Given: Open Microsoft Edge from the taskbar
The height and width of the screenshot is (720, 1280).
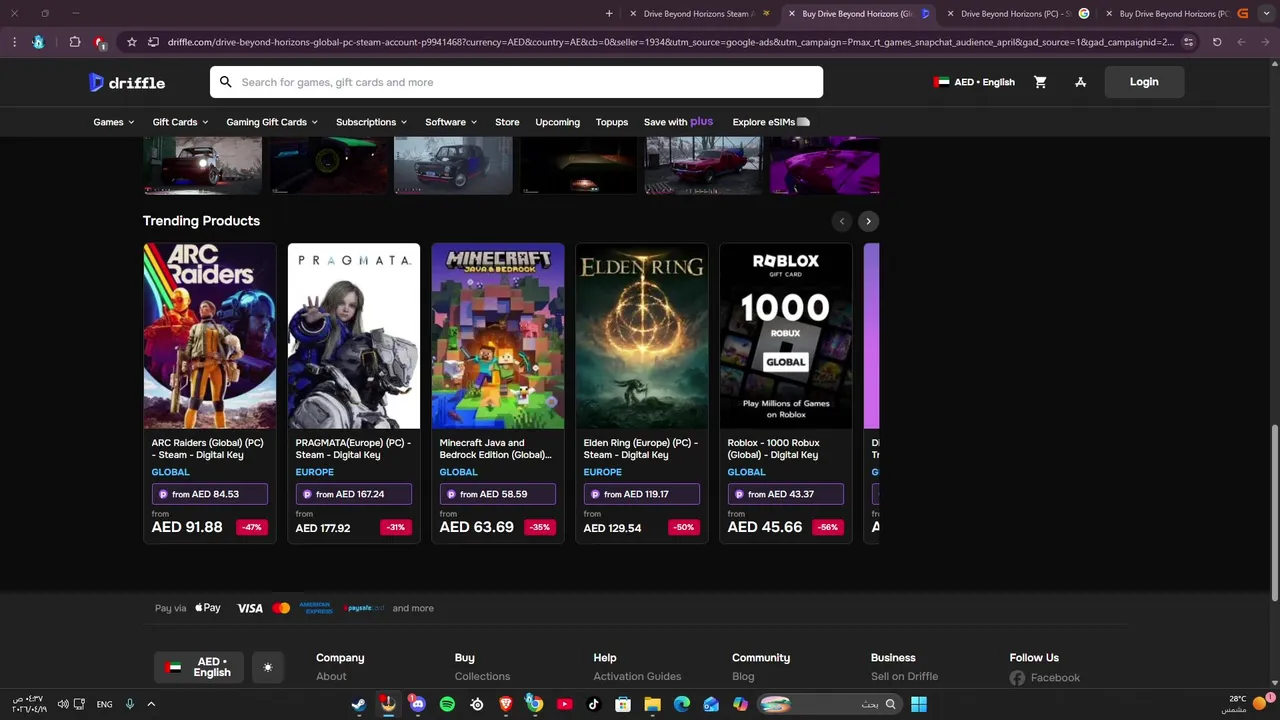Looking at the screenshot, I should (681, 704).
